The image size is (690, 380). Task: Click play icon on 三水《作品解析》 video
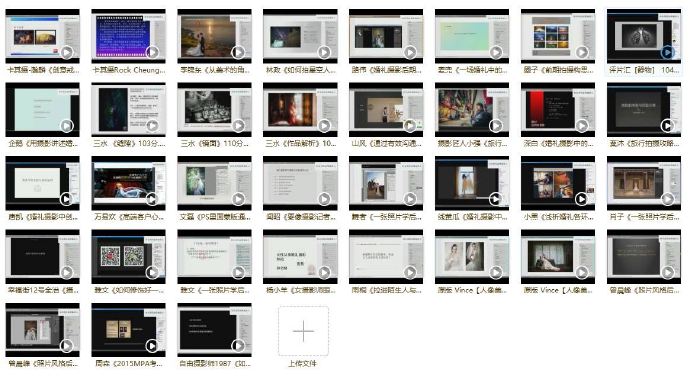pos(324,125)
